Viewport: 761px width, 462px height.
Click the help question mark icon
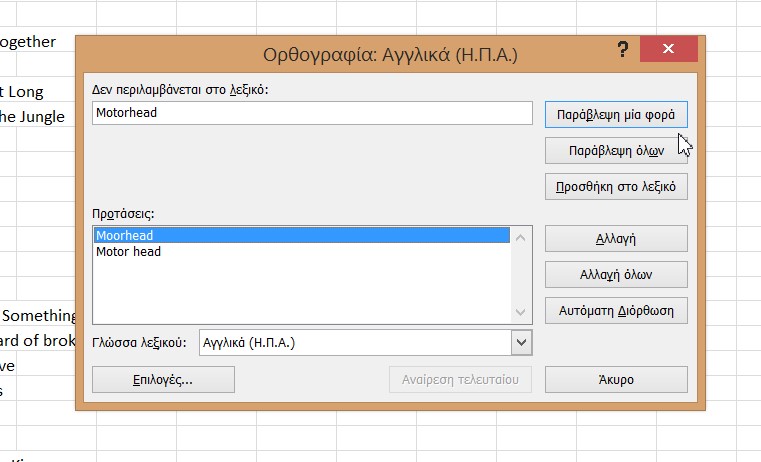click(x=622, y=51)
